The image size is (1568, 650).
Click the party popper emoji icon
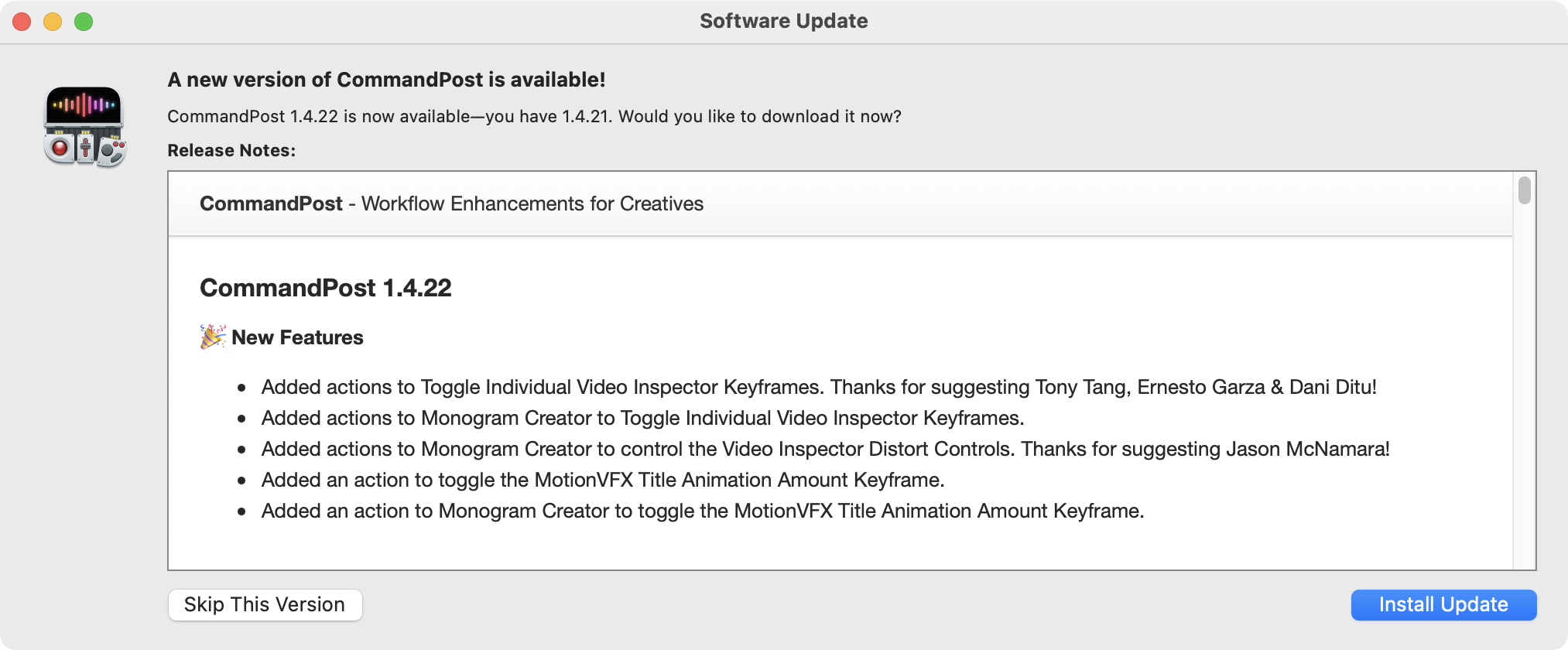point(213,337)
